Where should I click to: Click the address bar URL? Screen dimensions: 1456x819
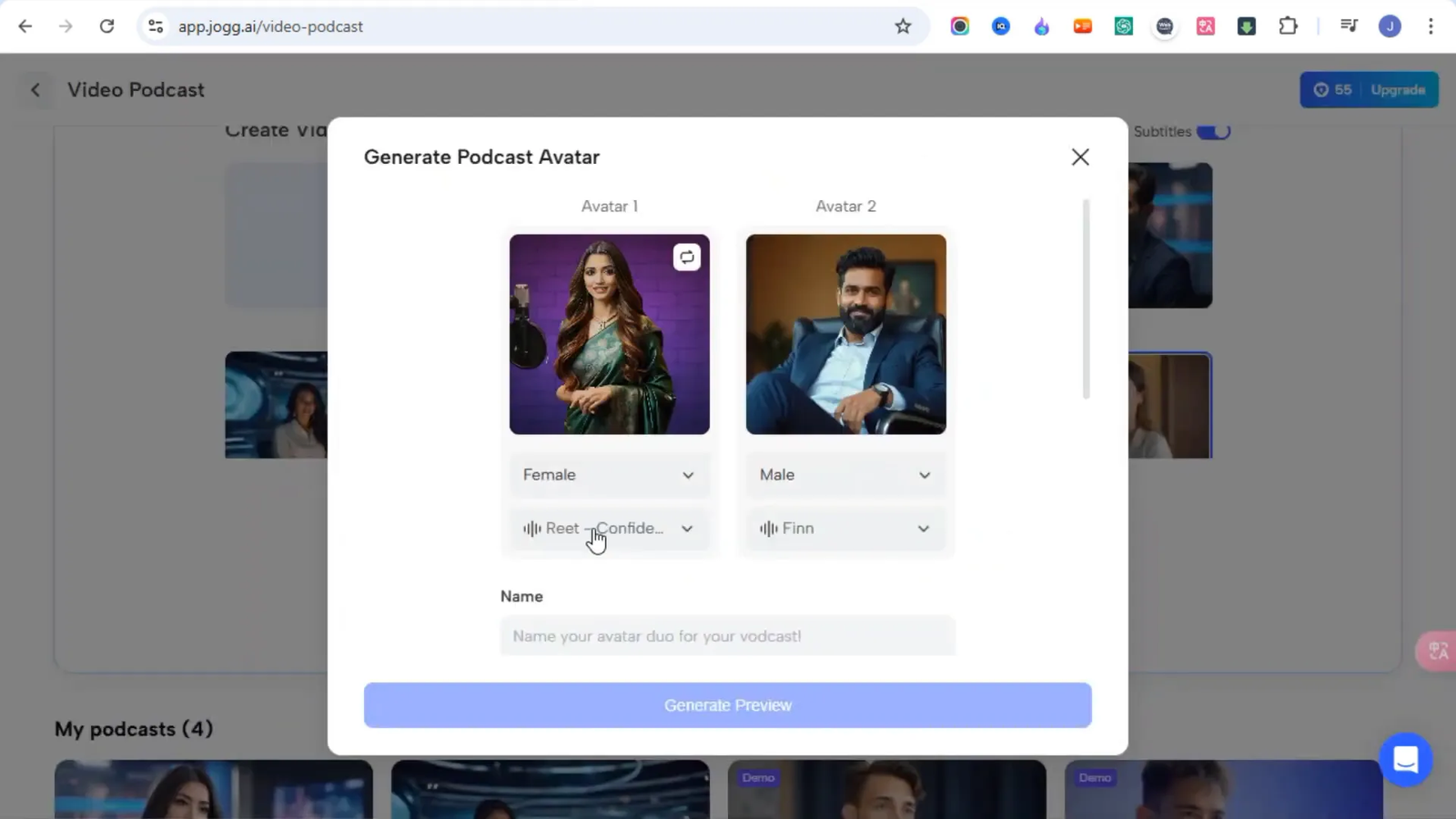pos(270,26)
